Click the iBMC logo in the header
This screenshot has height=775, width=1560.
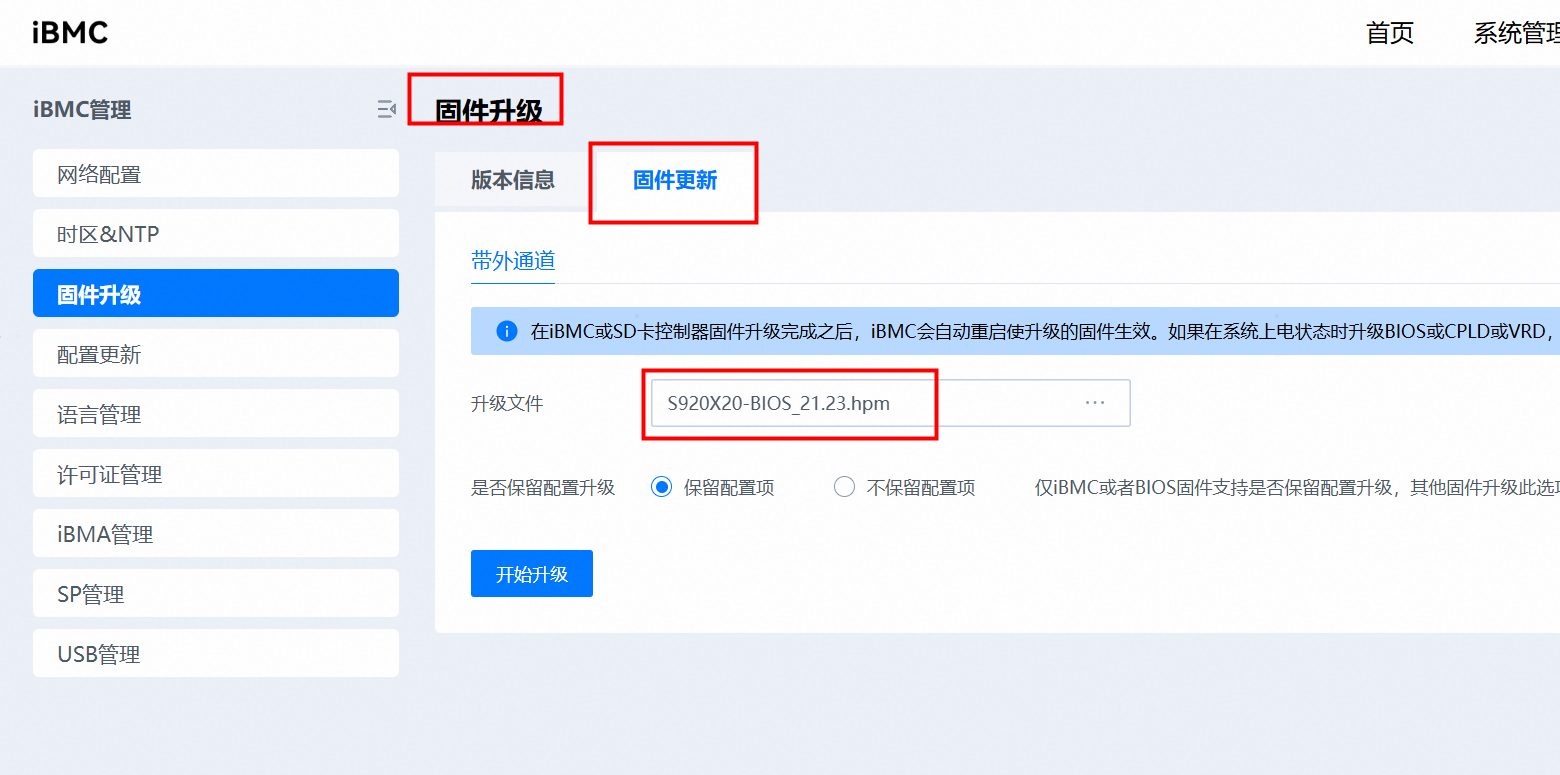click(x=70, y=33)
